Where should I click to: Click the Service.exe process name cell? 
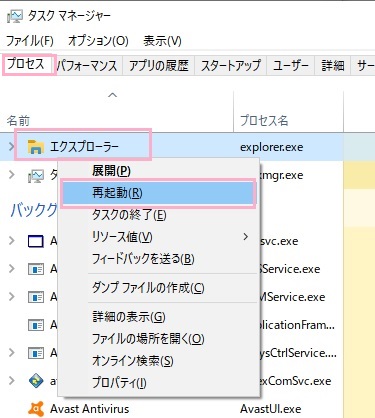[290, 269]
